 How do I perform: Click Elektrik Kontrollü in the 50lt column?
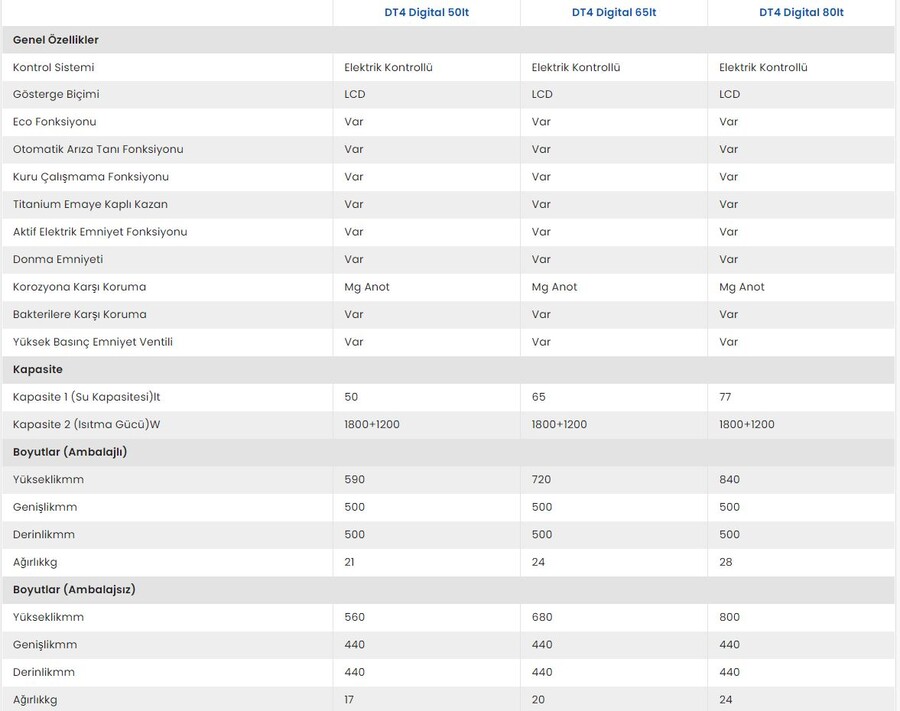(389, 67)
